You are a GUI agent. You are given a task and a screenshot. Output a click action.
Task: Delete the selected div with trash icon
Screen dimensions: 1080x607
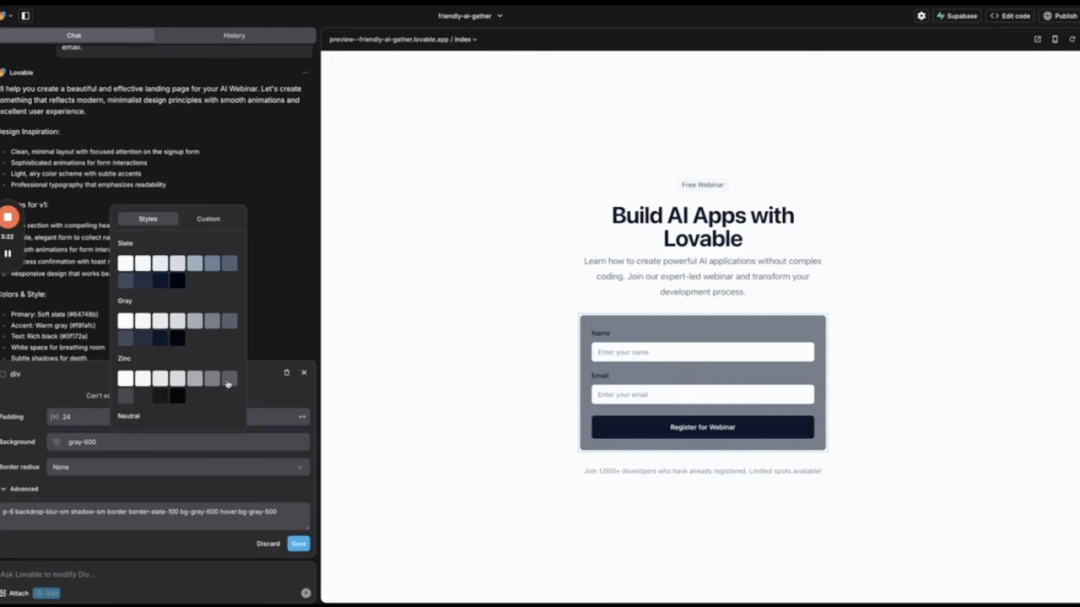(287, 373)
